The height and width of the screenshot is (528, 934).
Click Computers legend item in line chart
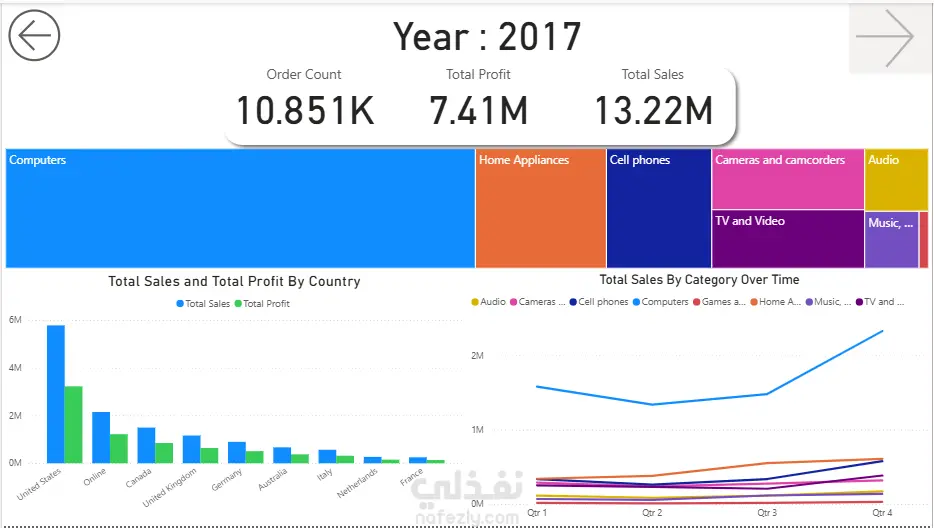tap(661, 302)
